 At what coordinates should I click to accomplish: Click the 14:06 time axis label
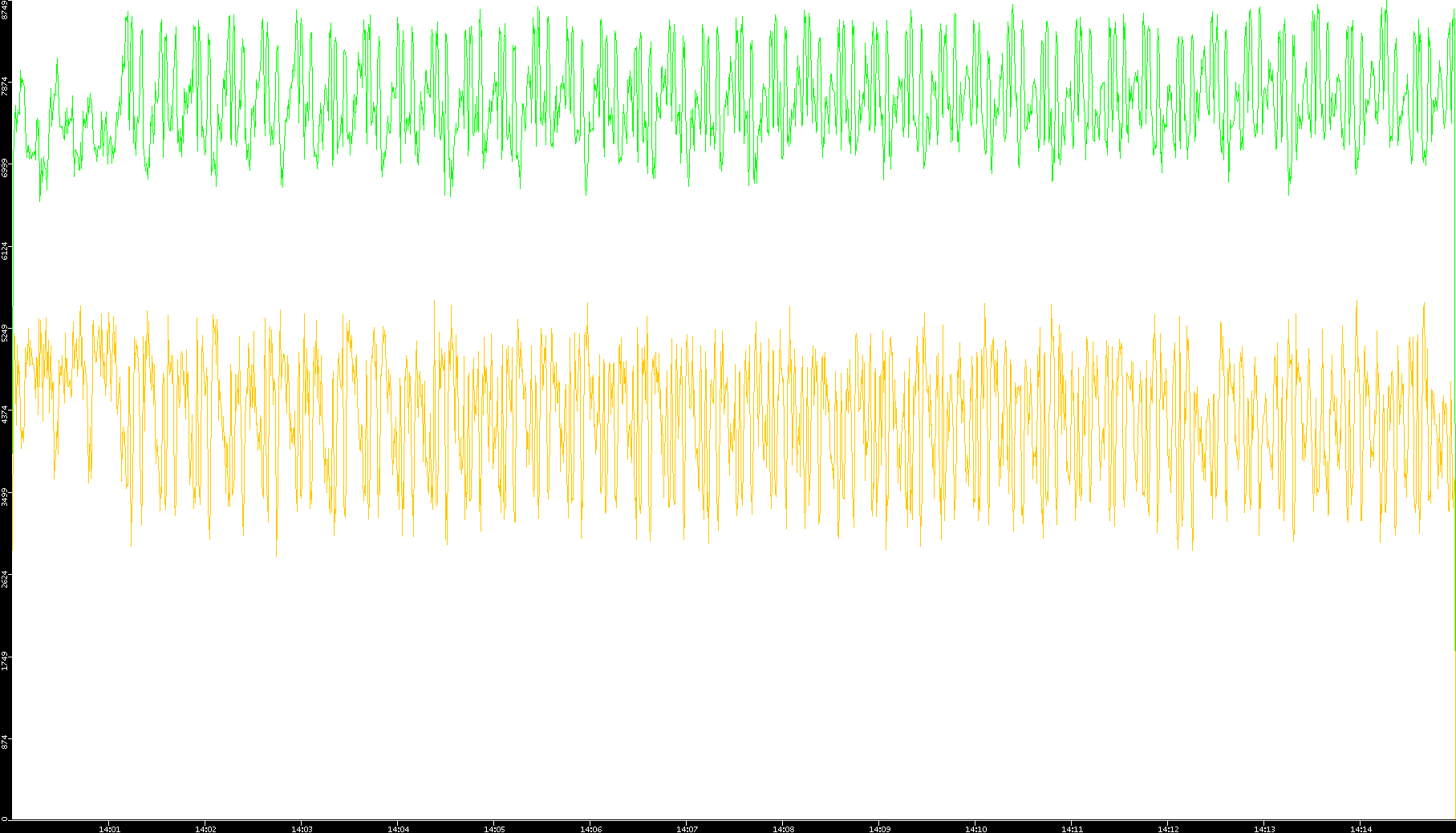[590, 829]
